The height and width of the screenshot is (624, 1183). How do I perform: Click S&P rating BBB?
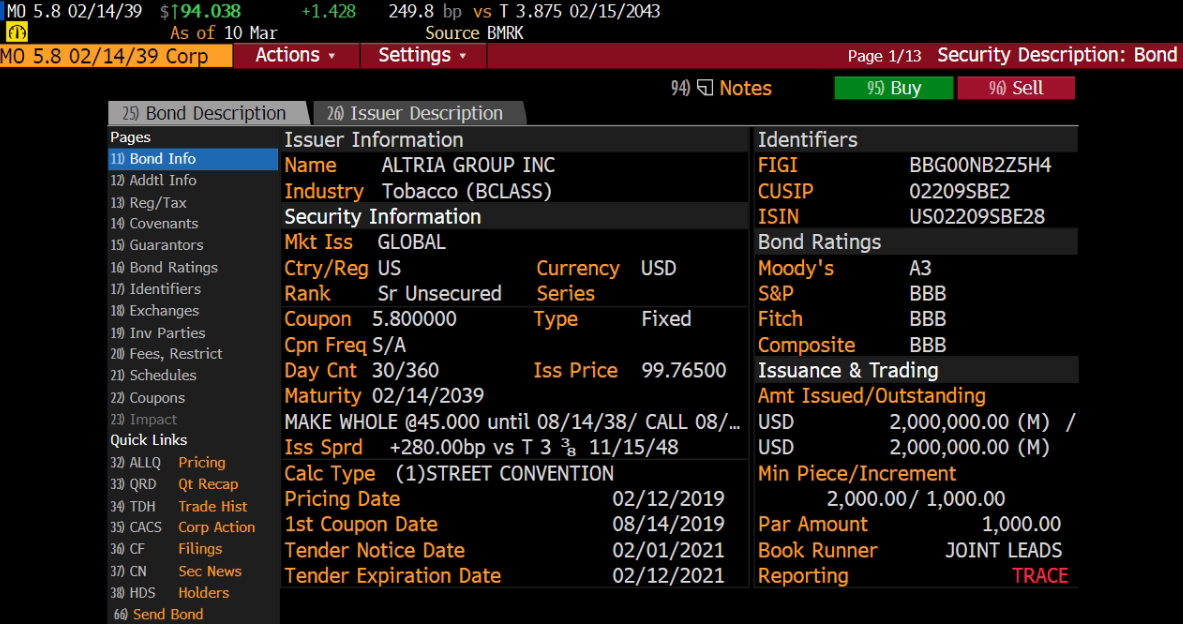click(x=927, y=294)
